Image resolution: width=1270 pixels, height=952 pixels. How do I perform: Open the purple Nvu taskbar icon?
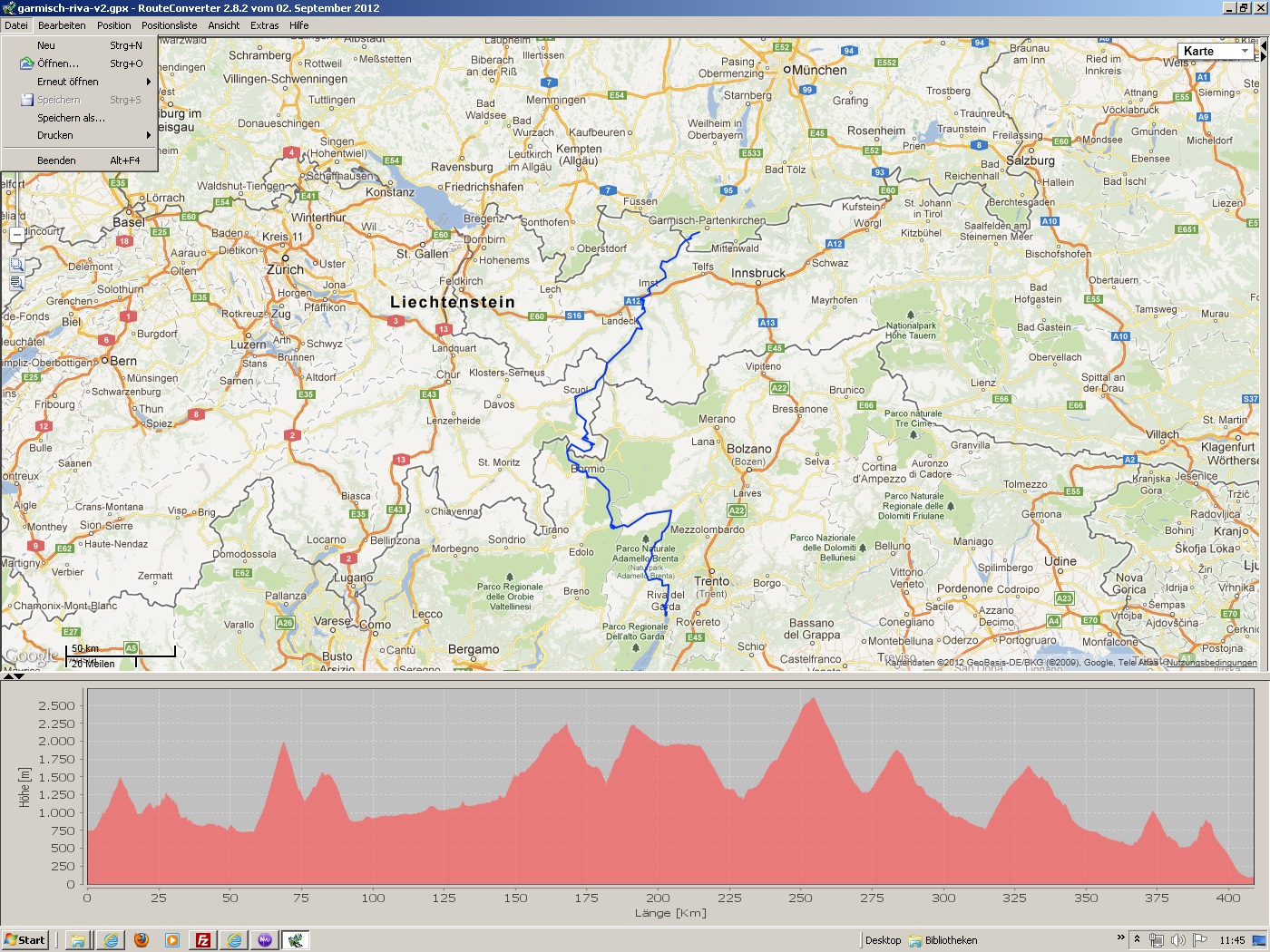pos(265,940)
